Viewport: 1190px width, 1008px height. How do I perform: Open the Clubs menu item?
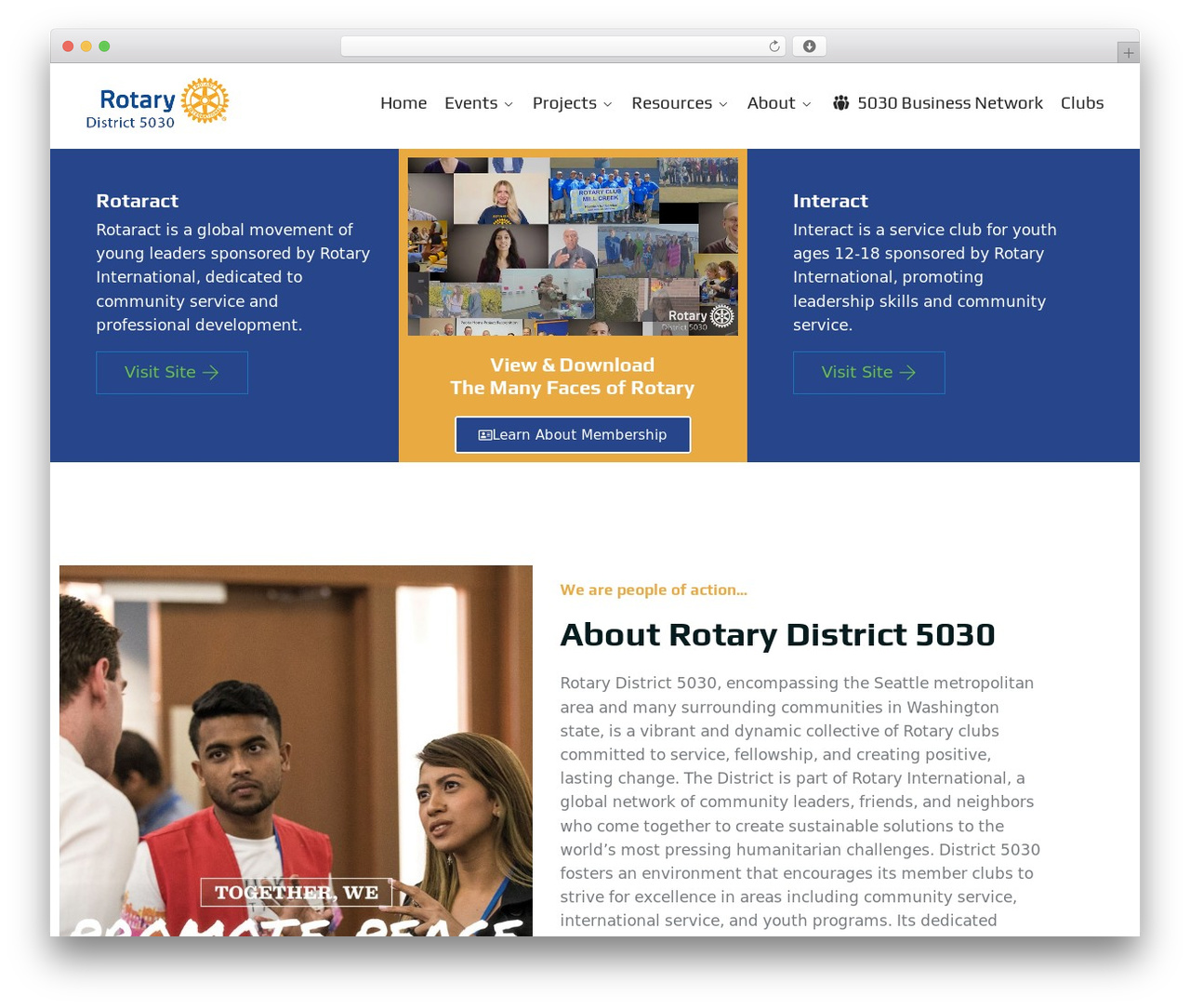click(x=1082, y=103)
